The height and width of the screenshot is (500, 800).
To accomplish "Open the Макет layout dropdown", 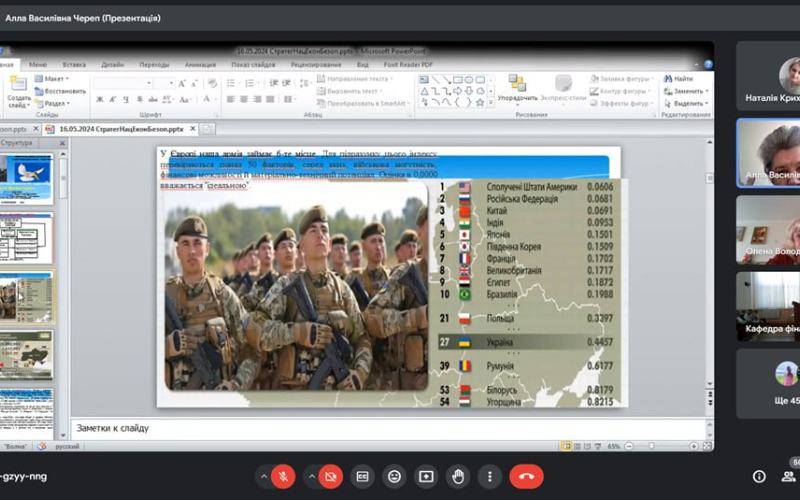I will click(52, 79).
